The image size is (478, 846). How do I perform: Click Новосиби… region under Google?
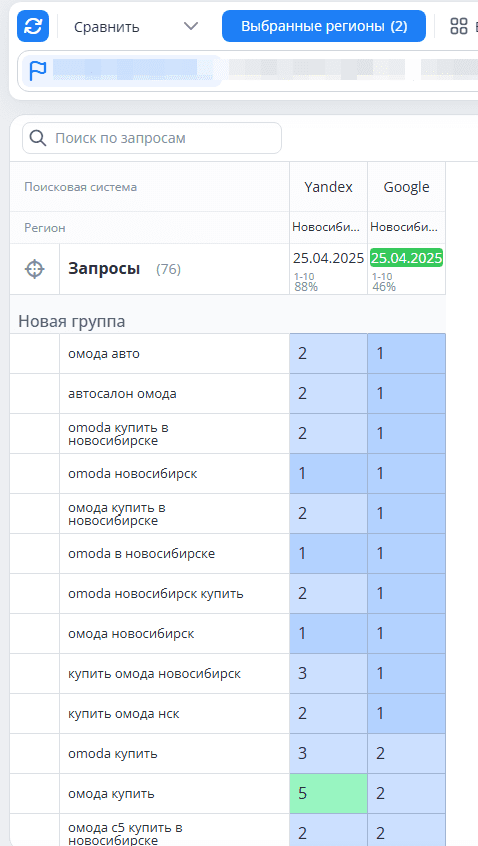(x=404, y=228)
